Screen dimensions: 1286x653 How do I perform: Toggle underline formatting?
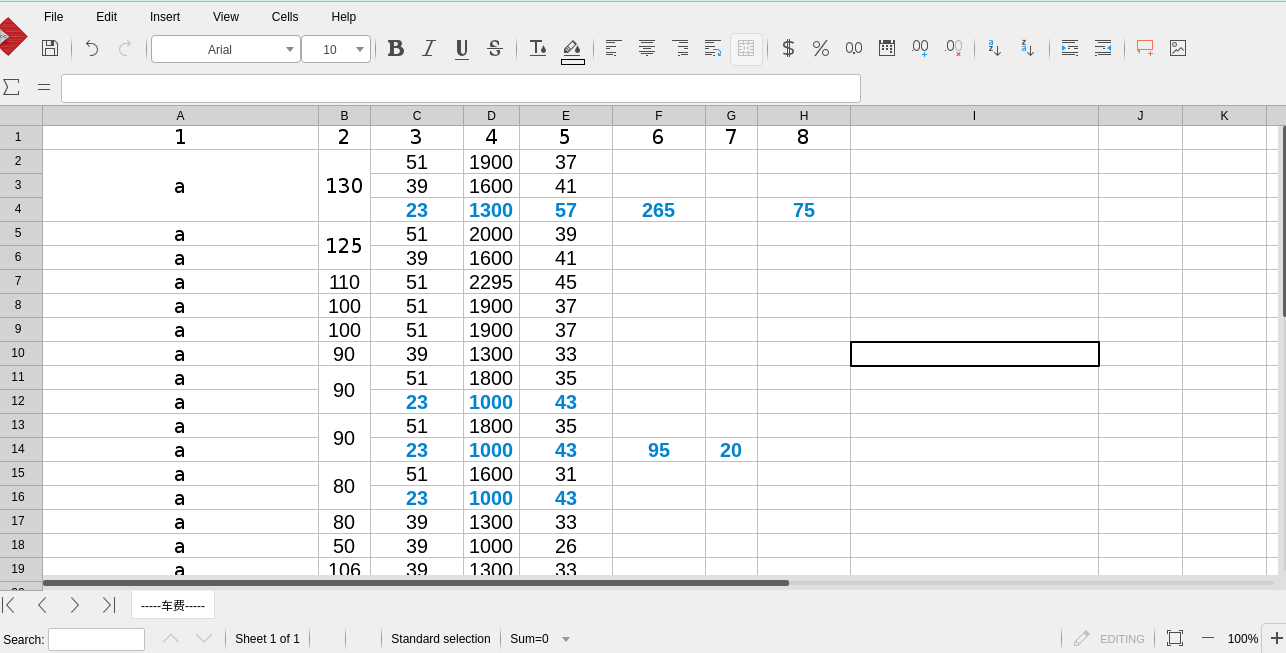[462, 48]
